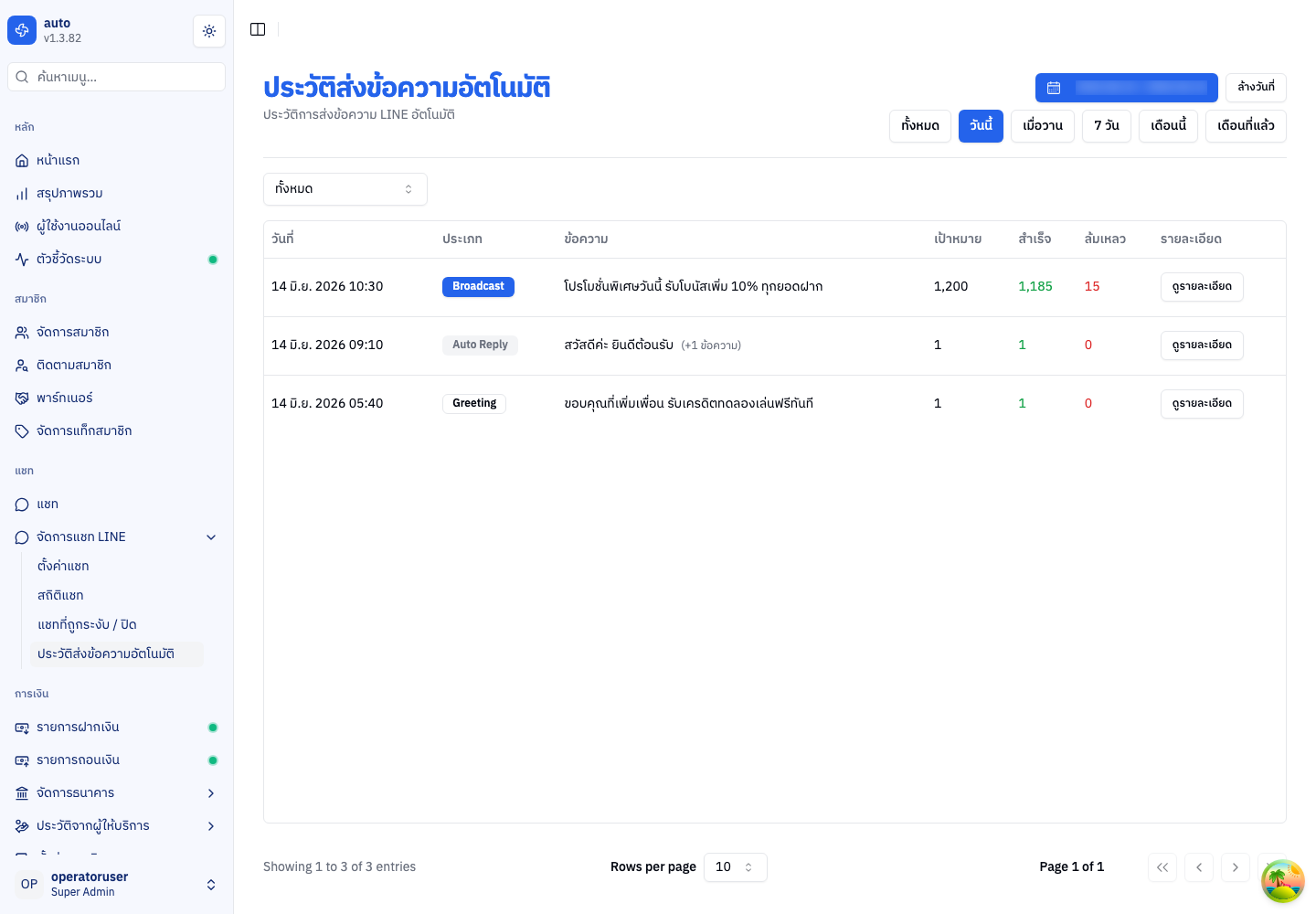Click the Auto Reply type badge
Viewport: 1316px width, 914px height.
(x=480, y=345)
